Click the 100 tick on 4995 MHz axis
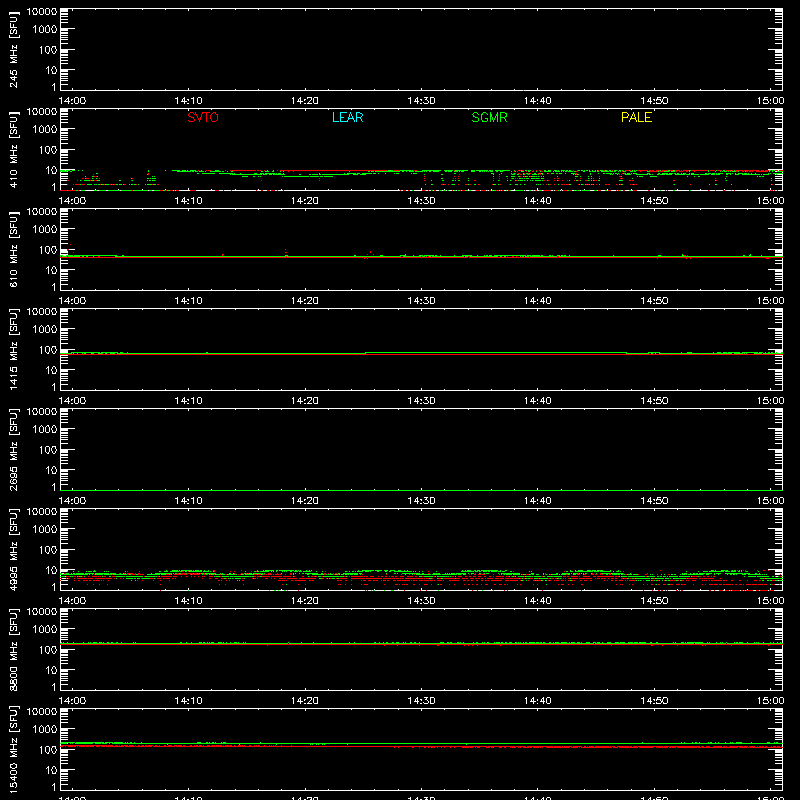Screen dimensions: 800x800 point(48,549)
